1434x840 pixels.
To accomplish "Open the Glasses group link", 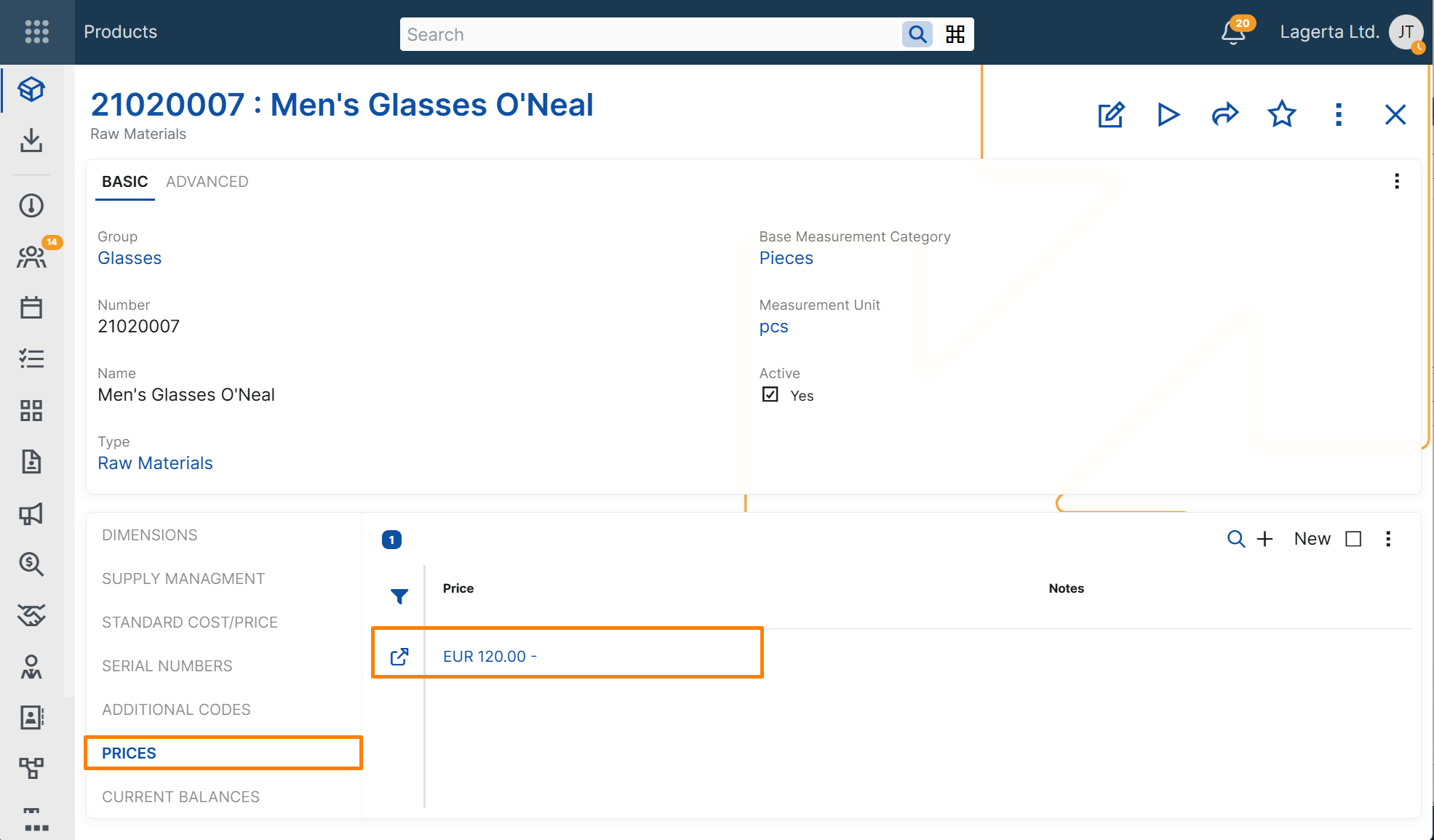I will pyautogui.click(x=130, y=258).
